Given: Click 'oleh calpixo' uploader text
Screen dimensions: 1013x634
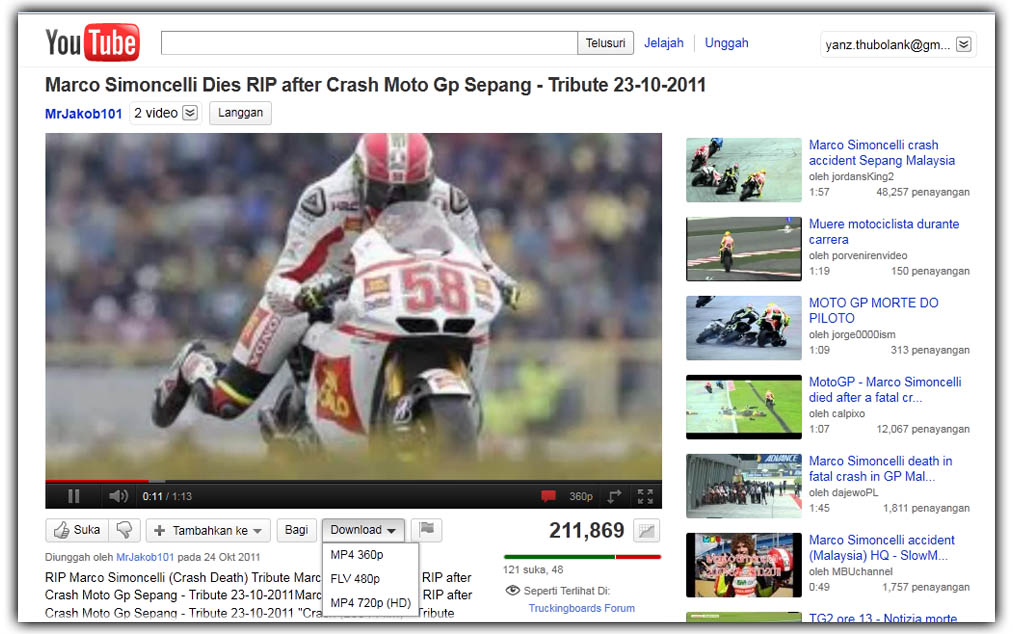Looking at the screenshot, I should pos(837,414).
